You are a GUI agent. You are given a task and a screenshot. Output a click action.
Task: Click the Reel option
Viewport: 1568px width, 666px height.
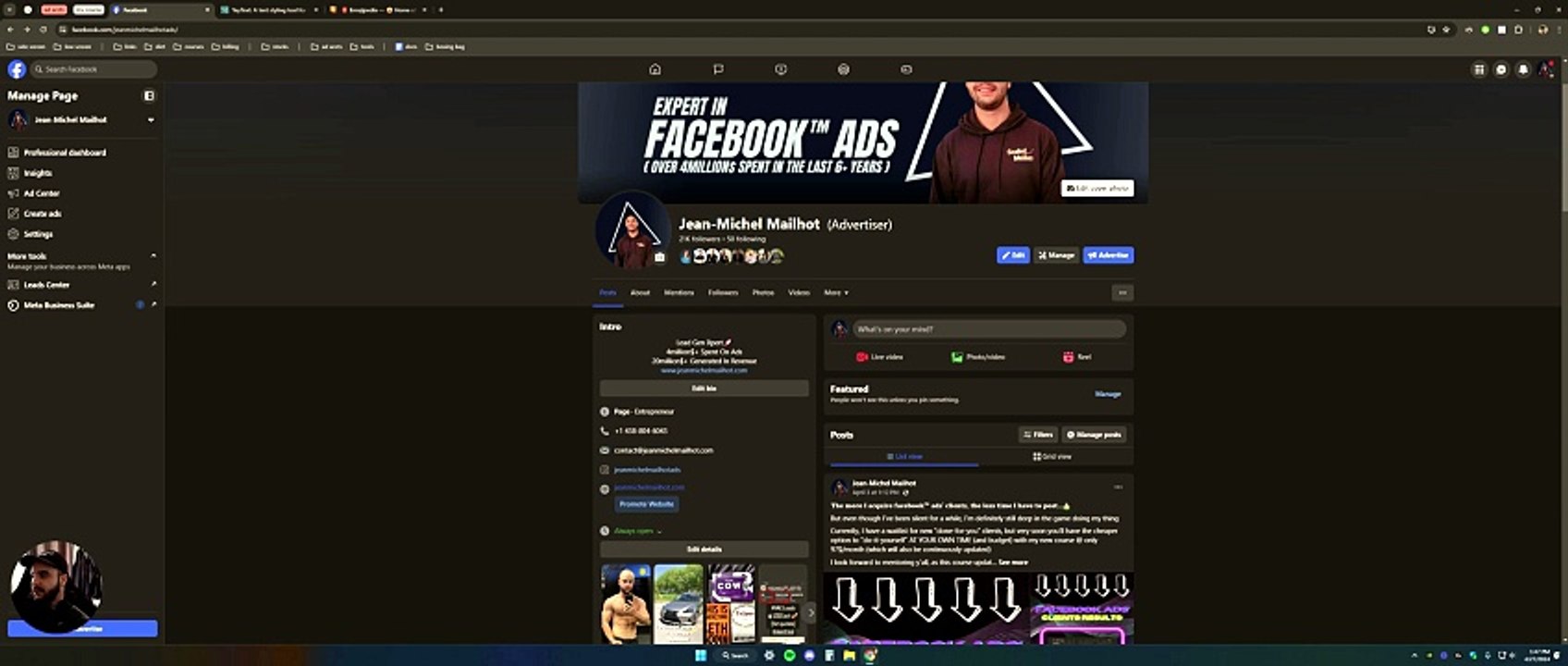click(1077, 357)
